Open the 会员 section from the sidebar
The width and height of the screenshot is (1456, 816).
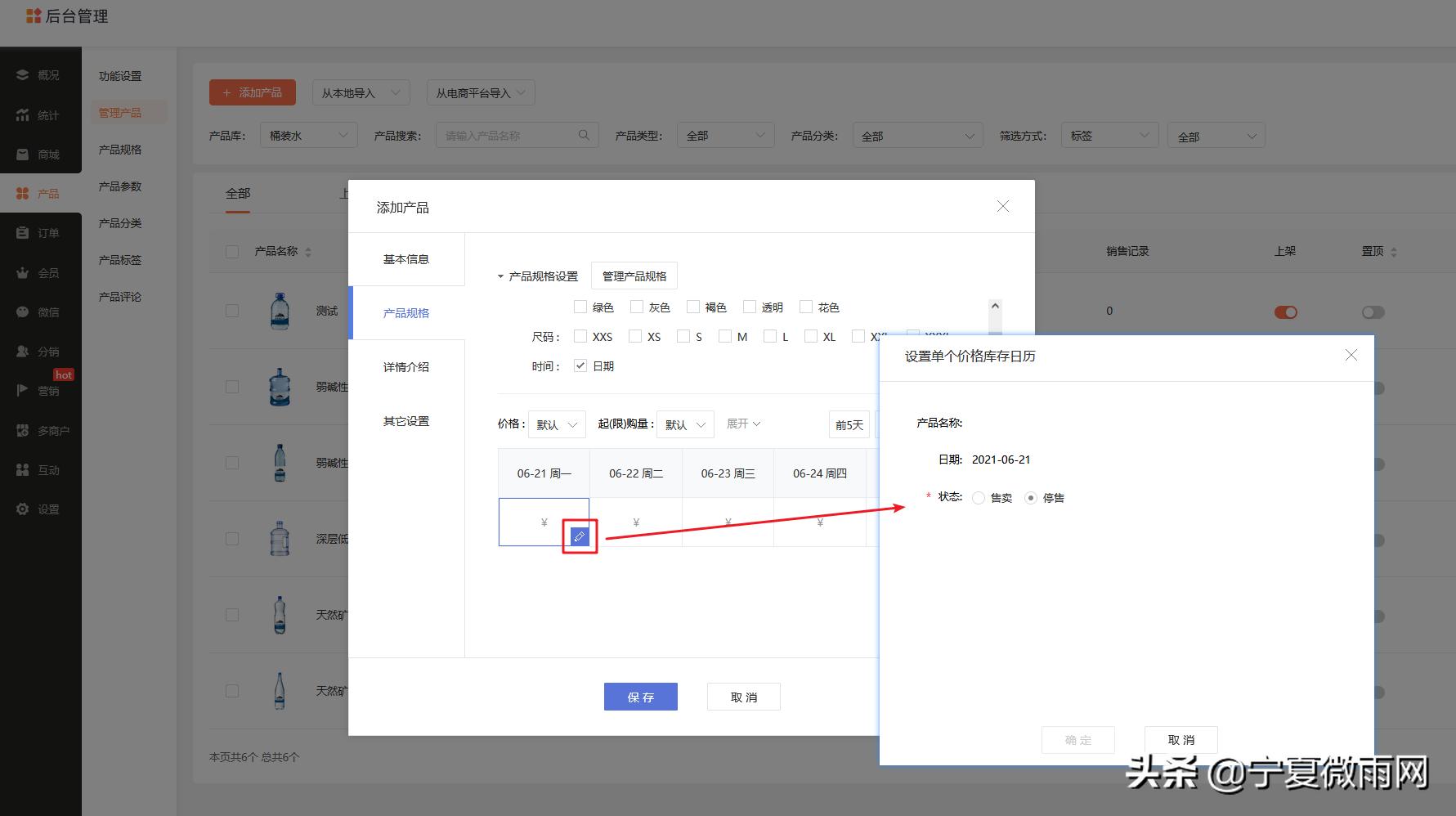tap(41, 272)
